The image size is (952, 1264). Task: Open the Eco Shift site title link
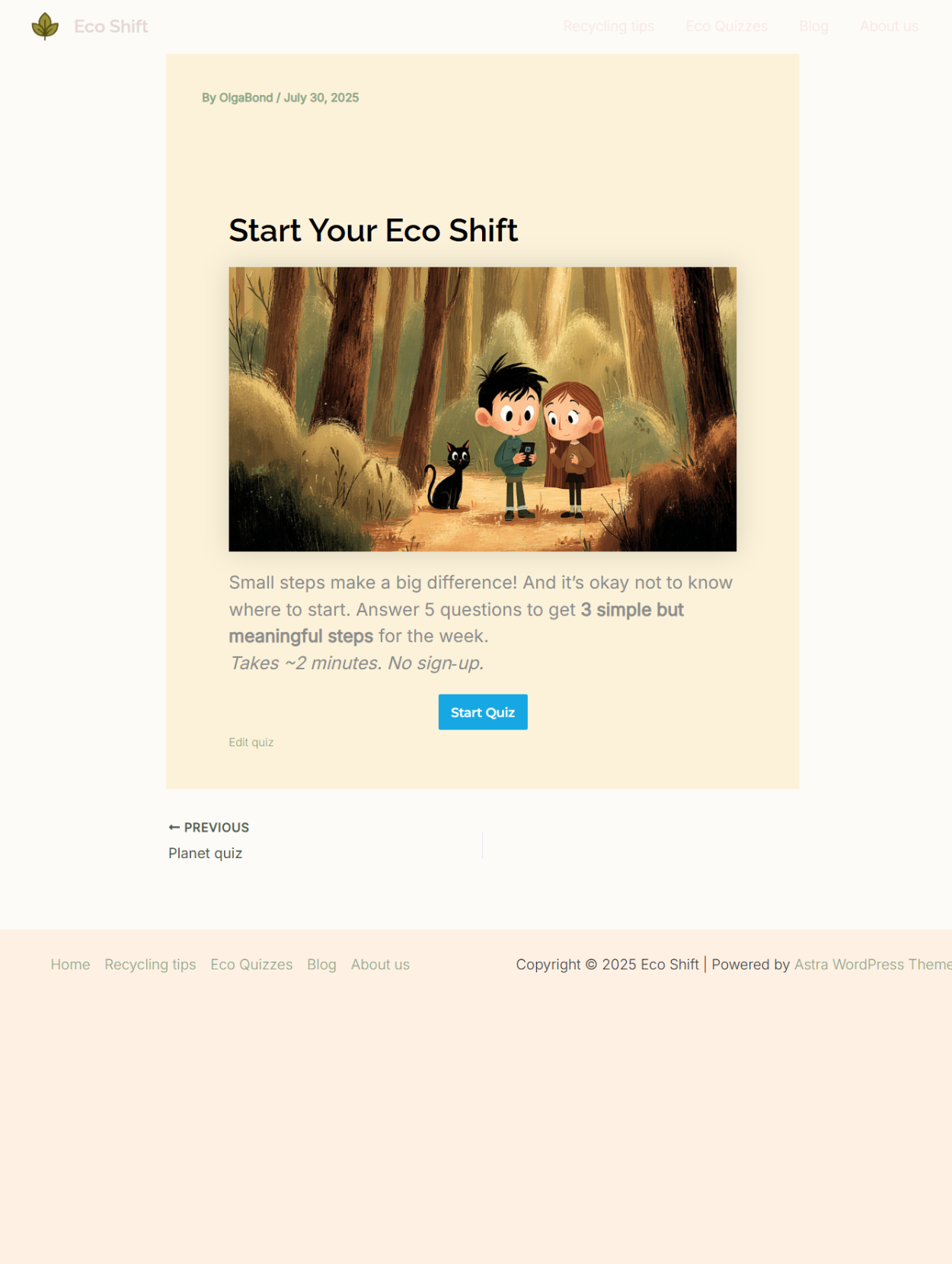coord(111,27)
